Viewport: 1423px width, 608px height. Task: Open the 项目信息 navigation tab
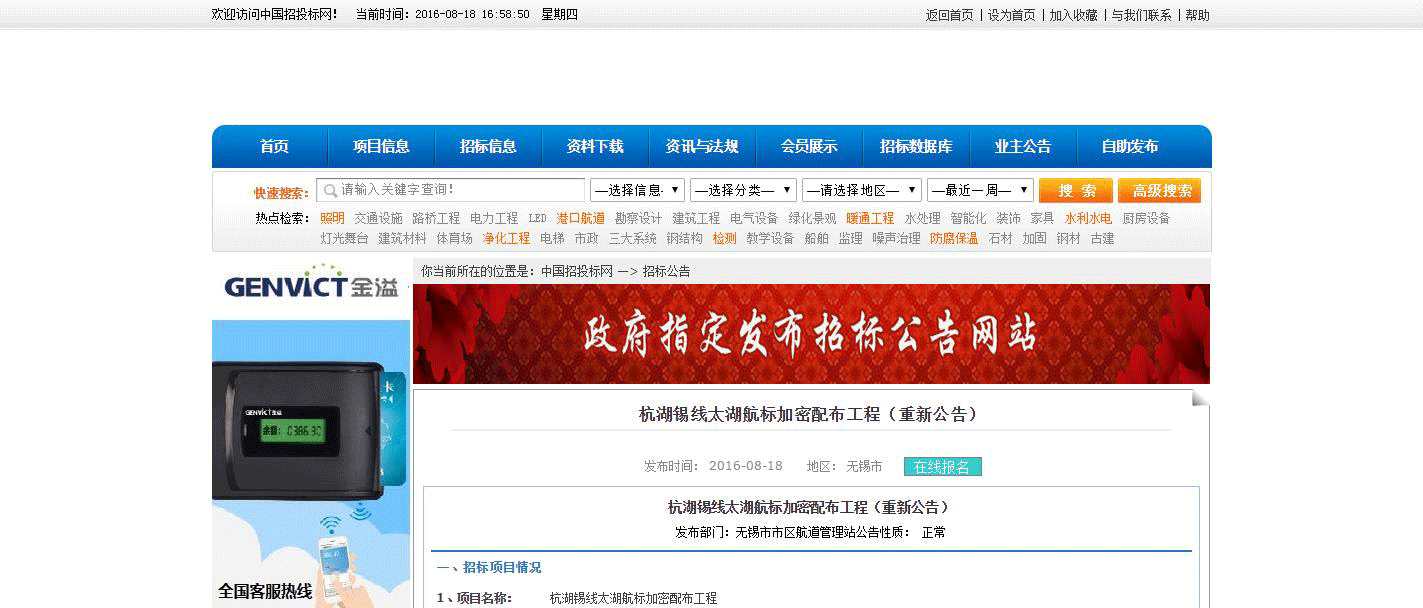pyautogui.click(x=381, y=146)
